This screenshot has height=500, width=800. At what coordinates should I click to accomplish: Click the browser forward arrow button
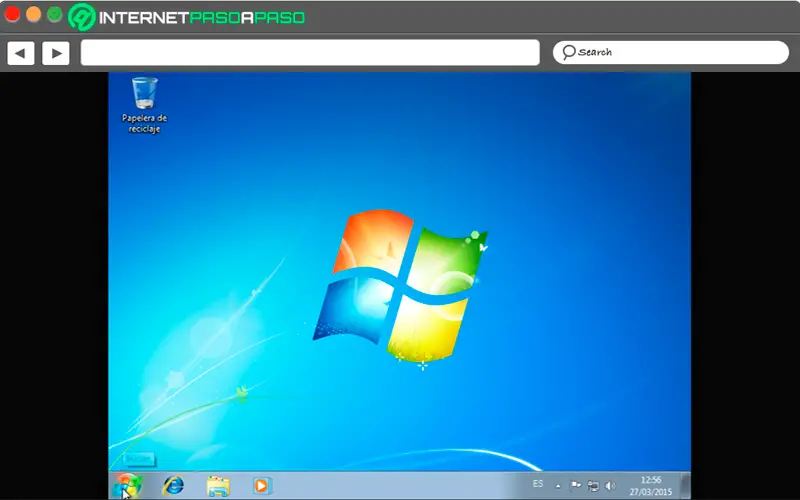point(56,53)
